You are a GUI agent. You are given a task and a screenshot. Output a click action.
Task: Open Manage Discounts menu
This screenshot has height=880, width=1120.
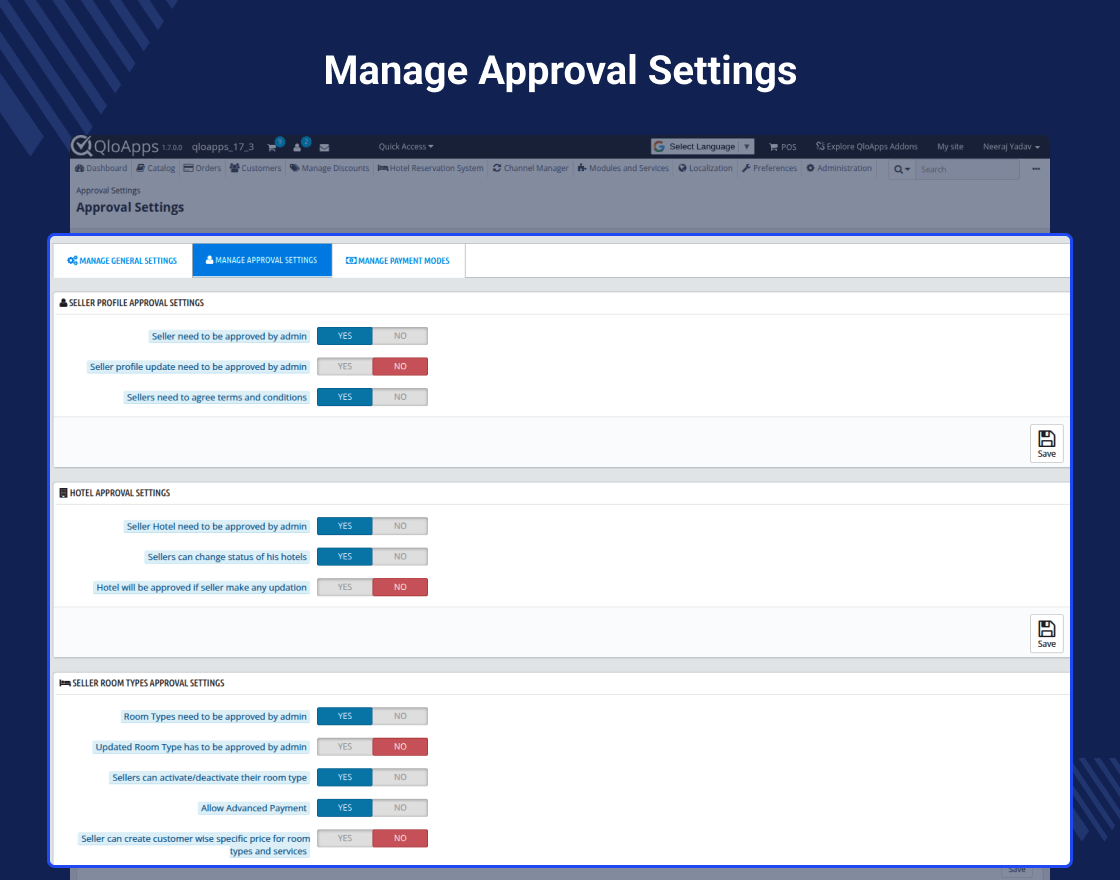pyautogui.click(x=329, y=169)
